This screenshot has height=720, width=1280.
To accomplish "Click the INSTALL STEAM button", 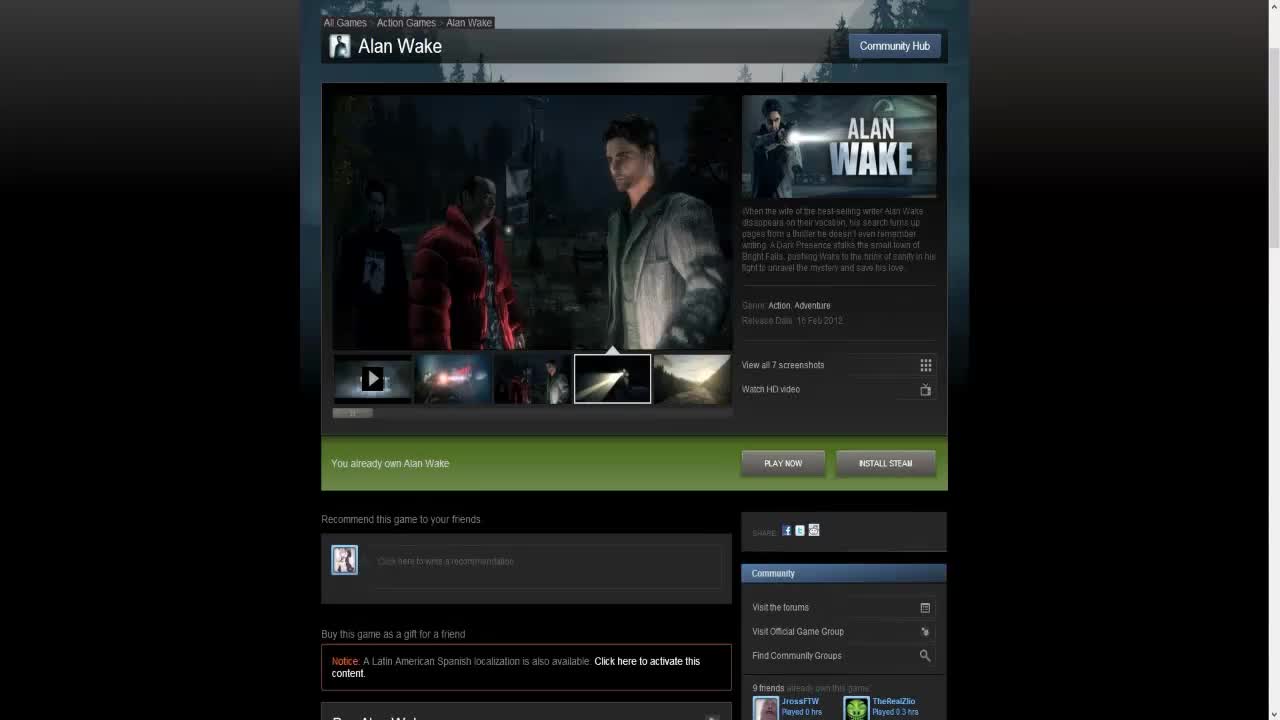I will [885, 463].
